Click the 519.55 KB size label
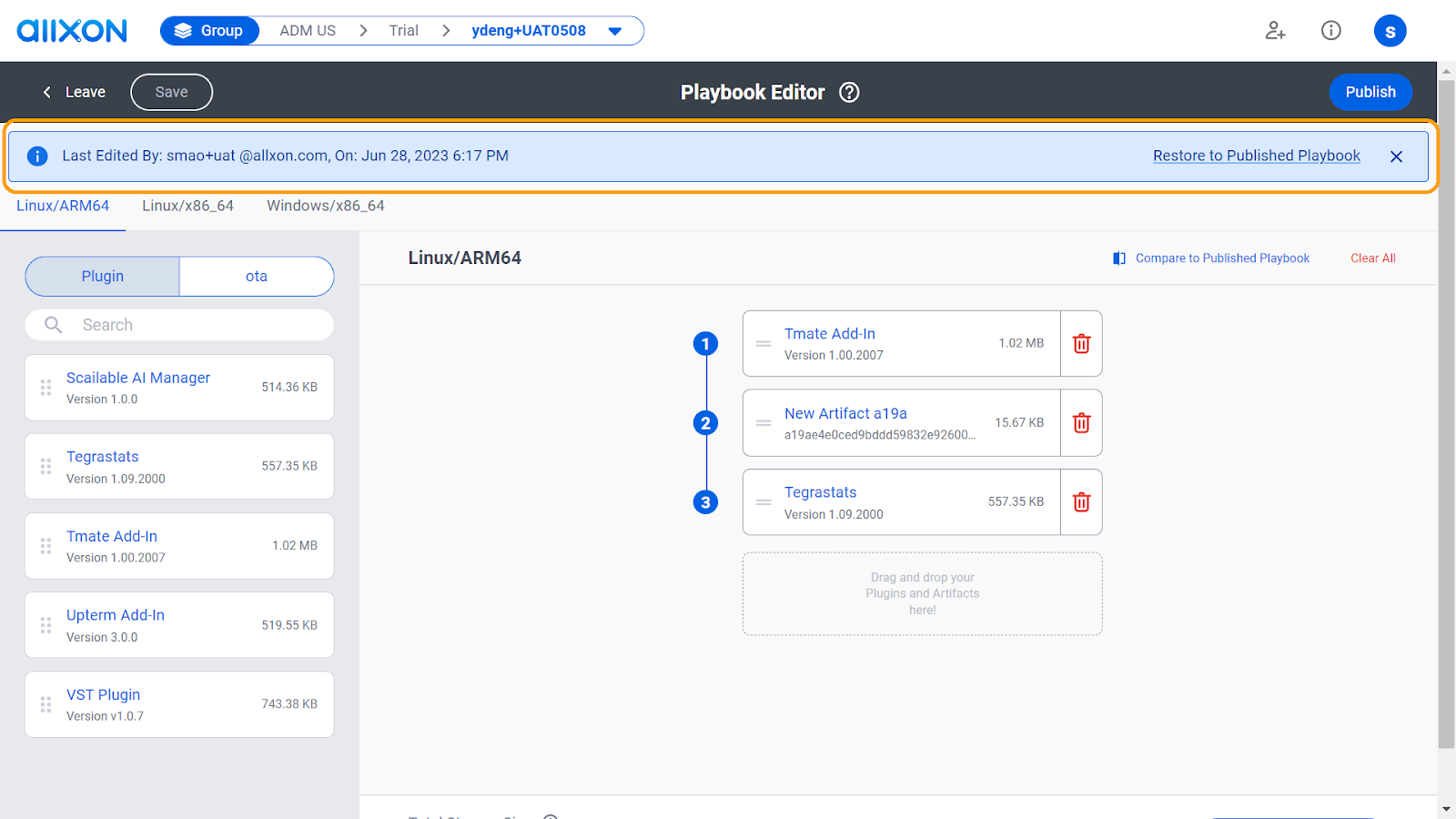The width and height of the screenshot is (1456, 819). point(289,625)
